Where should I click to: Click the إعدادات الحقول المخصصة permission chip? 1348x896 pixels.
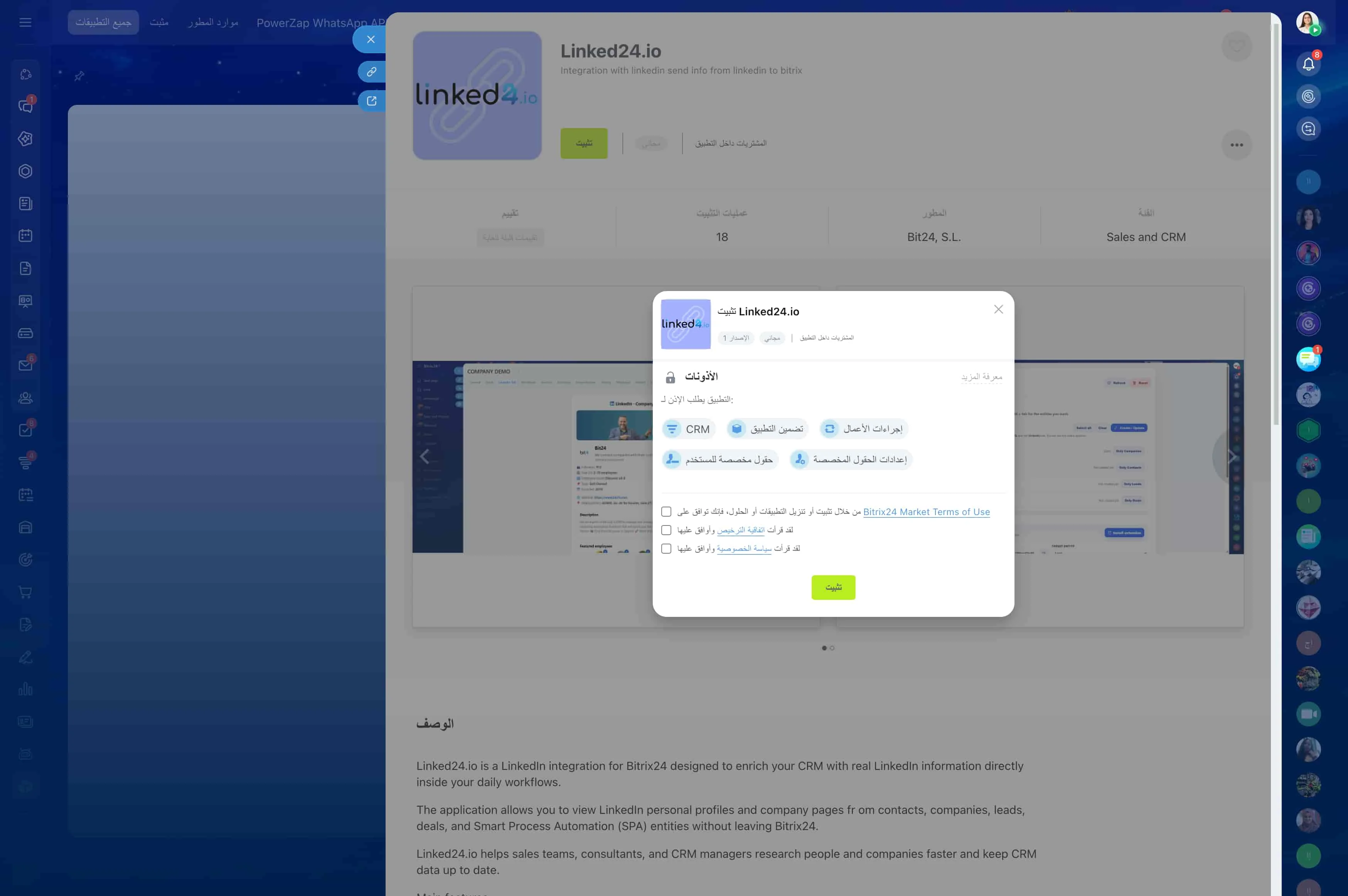pos(851,460)
